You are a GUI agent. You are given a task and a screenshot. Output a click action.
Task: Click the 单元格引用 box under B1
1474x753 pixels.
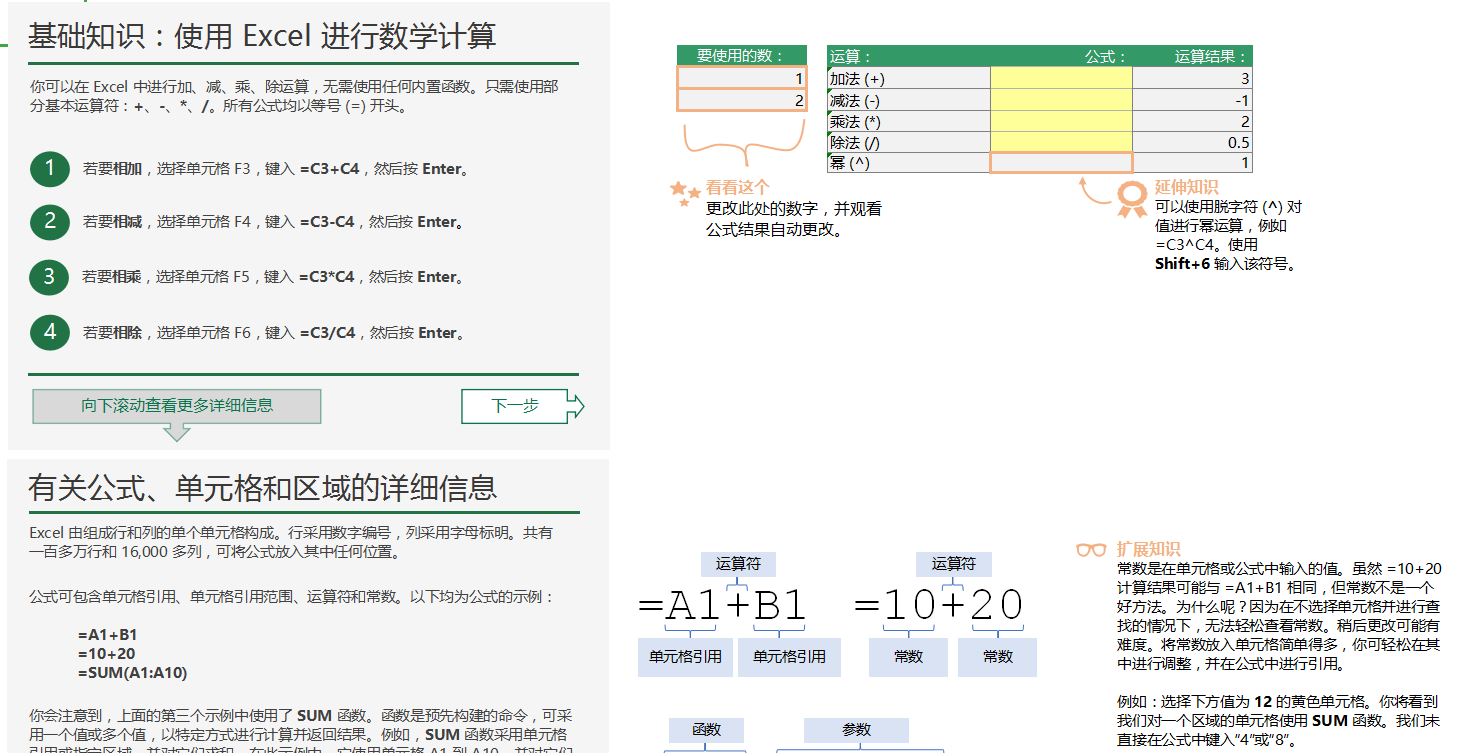pos(789,657)
